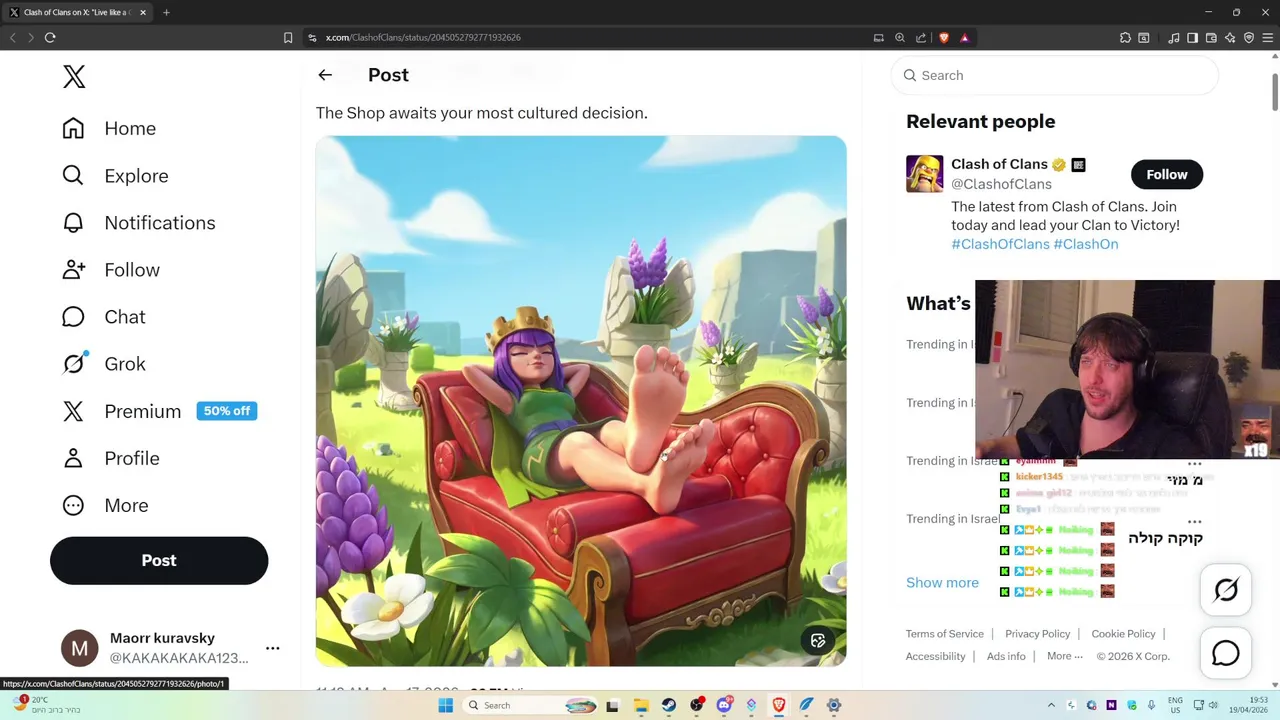The width and height of the screenshot is (1280, 720).
Task: Open the browser hamburger menu
Action: (x=1268, y=37)
